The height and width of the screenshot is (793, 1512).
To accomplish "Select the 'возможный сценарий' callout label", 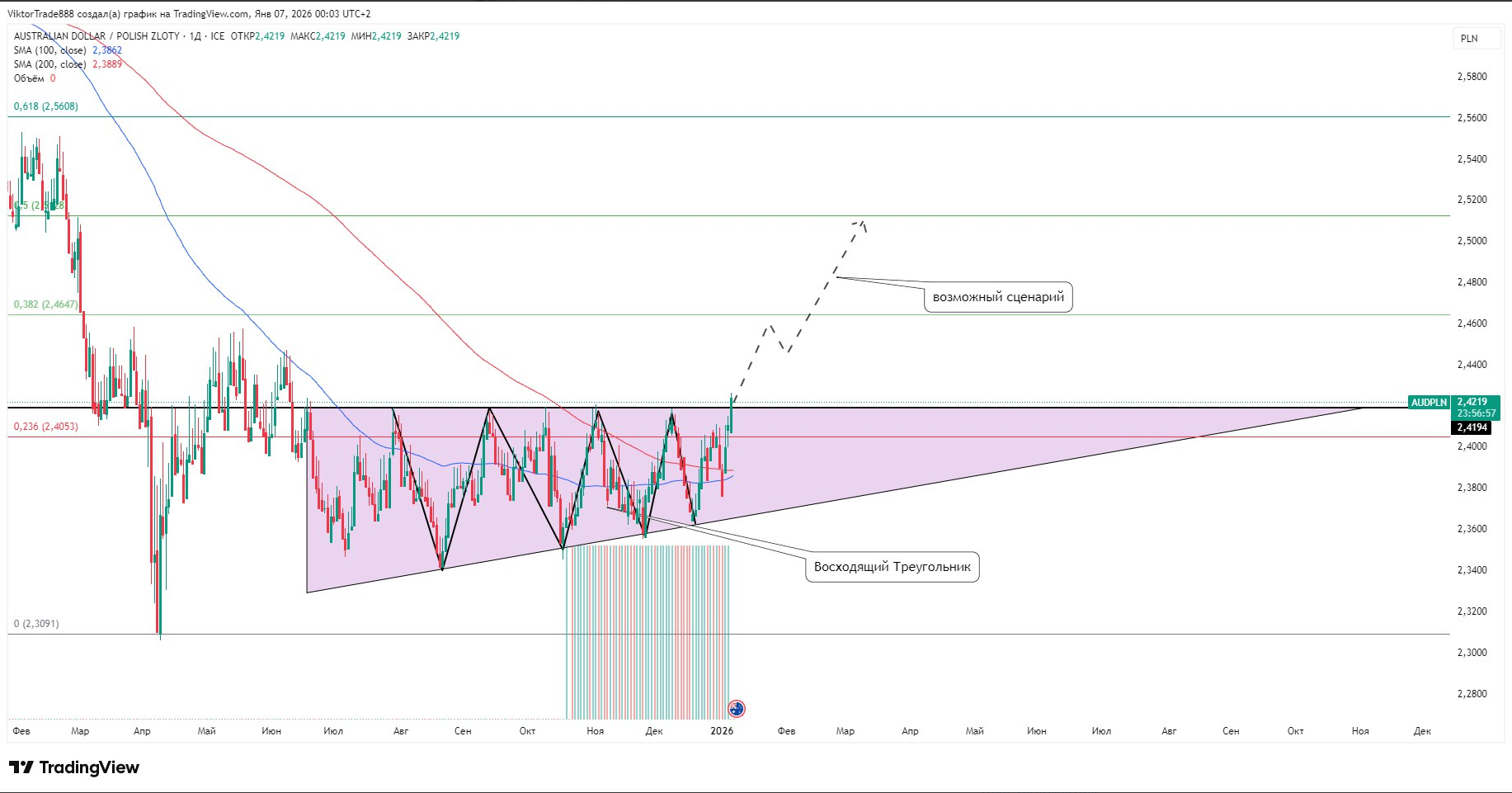I will 998,297.
